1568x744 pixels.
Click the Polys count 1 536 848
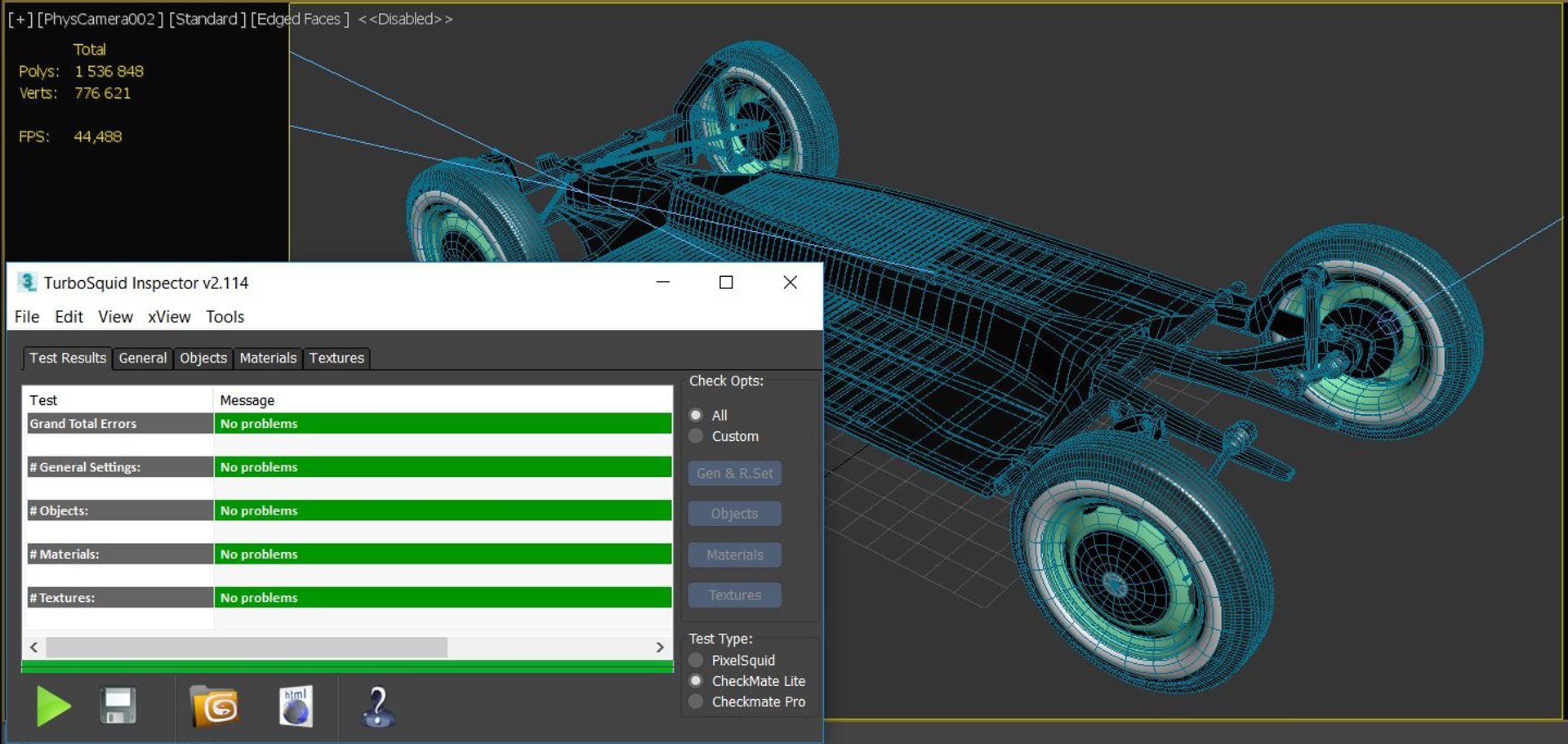(109, 71)
